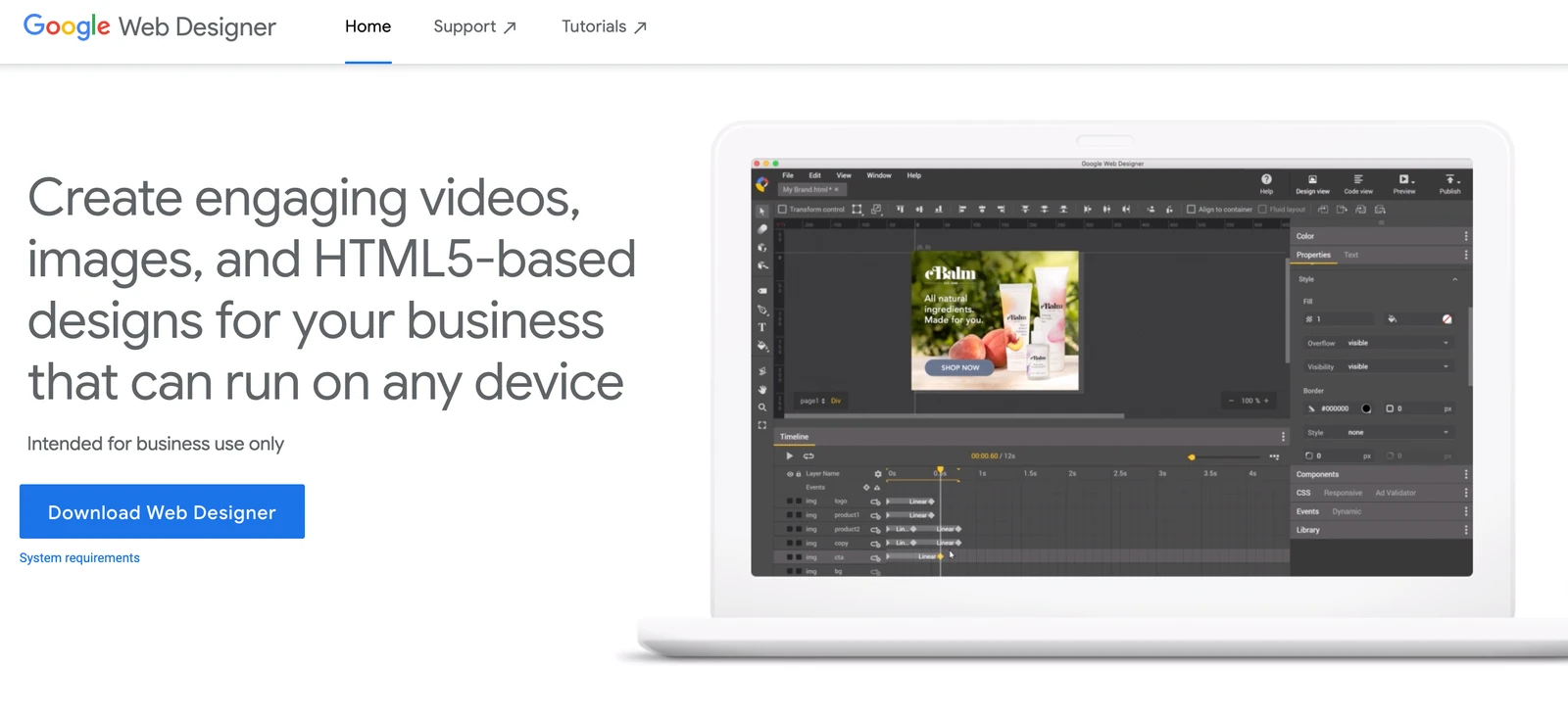Open the page1 selector in the canvas
The height and width of the screenshot is (717, 1568).
[812, 401]
